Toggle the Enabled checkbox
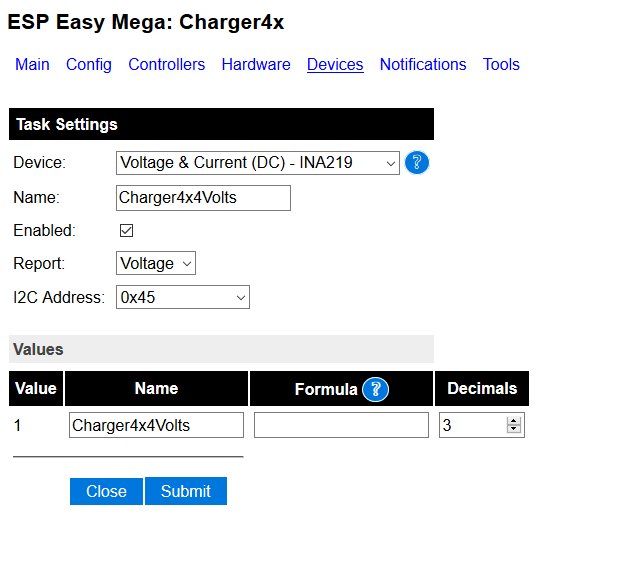The height and width of the screenshot is (567, 633). click(126, 230)
